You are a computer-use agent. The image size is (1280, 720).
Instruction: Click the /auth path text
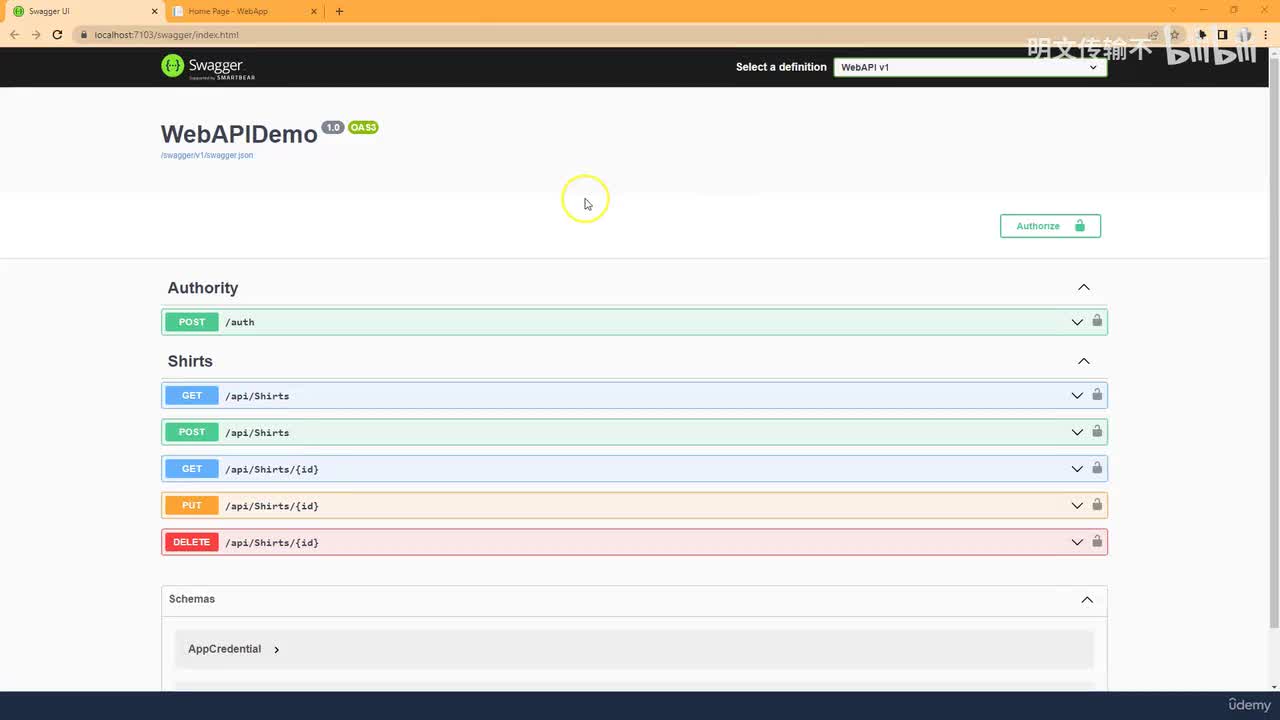tap(240, 322)
